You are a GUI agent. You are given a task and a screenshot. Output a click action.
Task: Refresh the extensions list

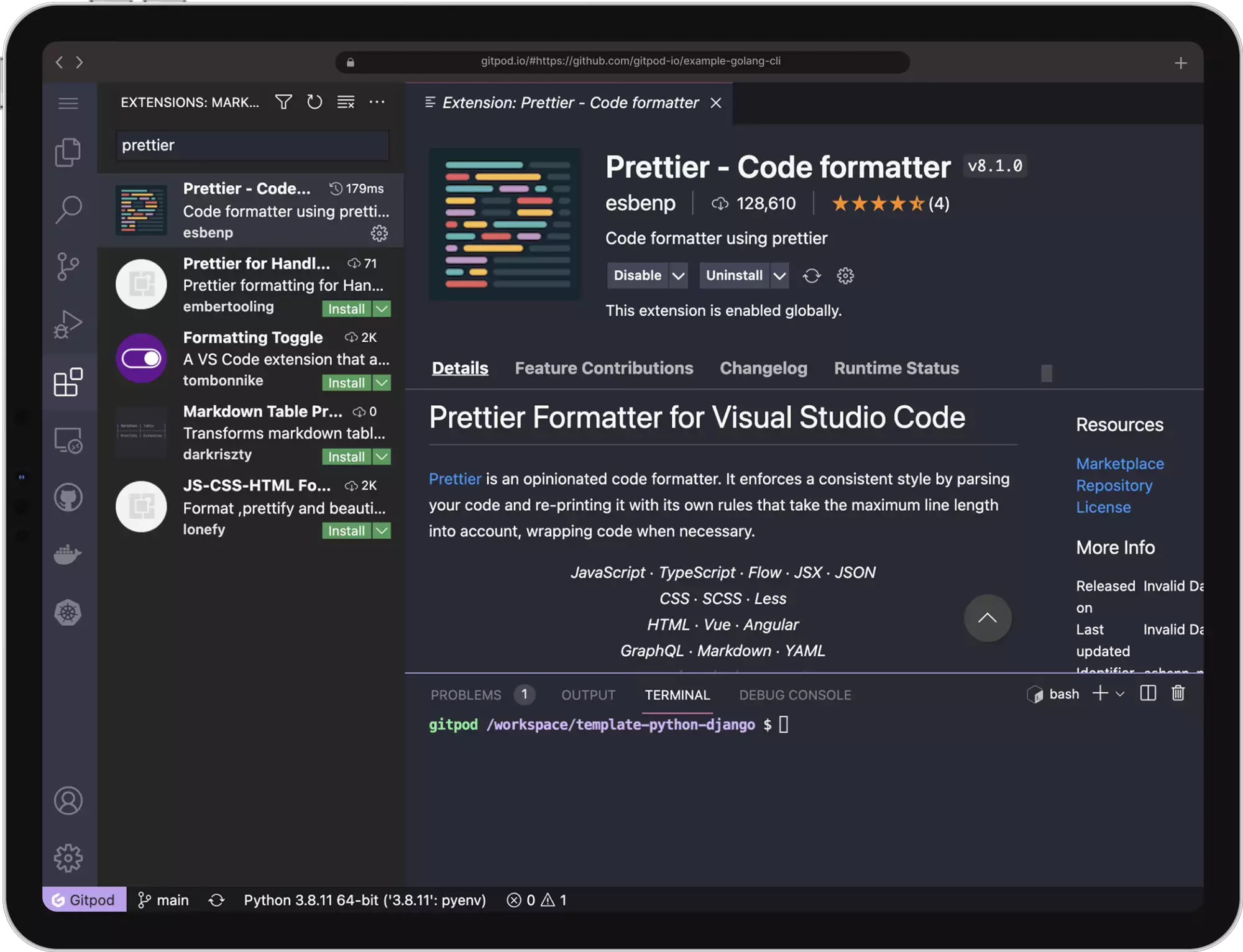coord(314,102)
